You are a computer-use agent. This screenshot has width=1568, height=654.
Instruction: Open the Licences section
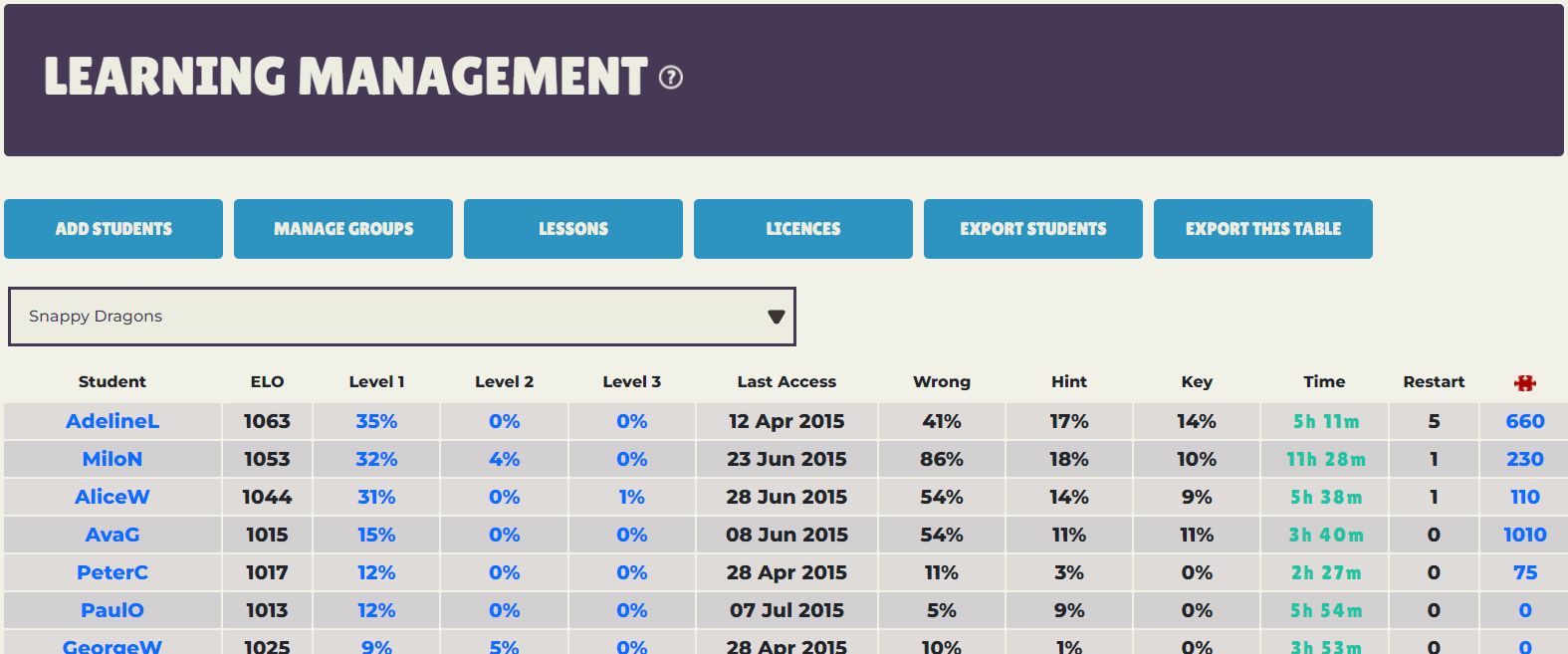803,229
